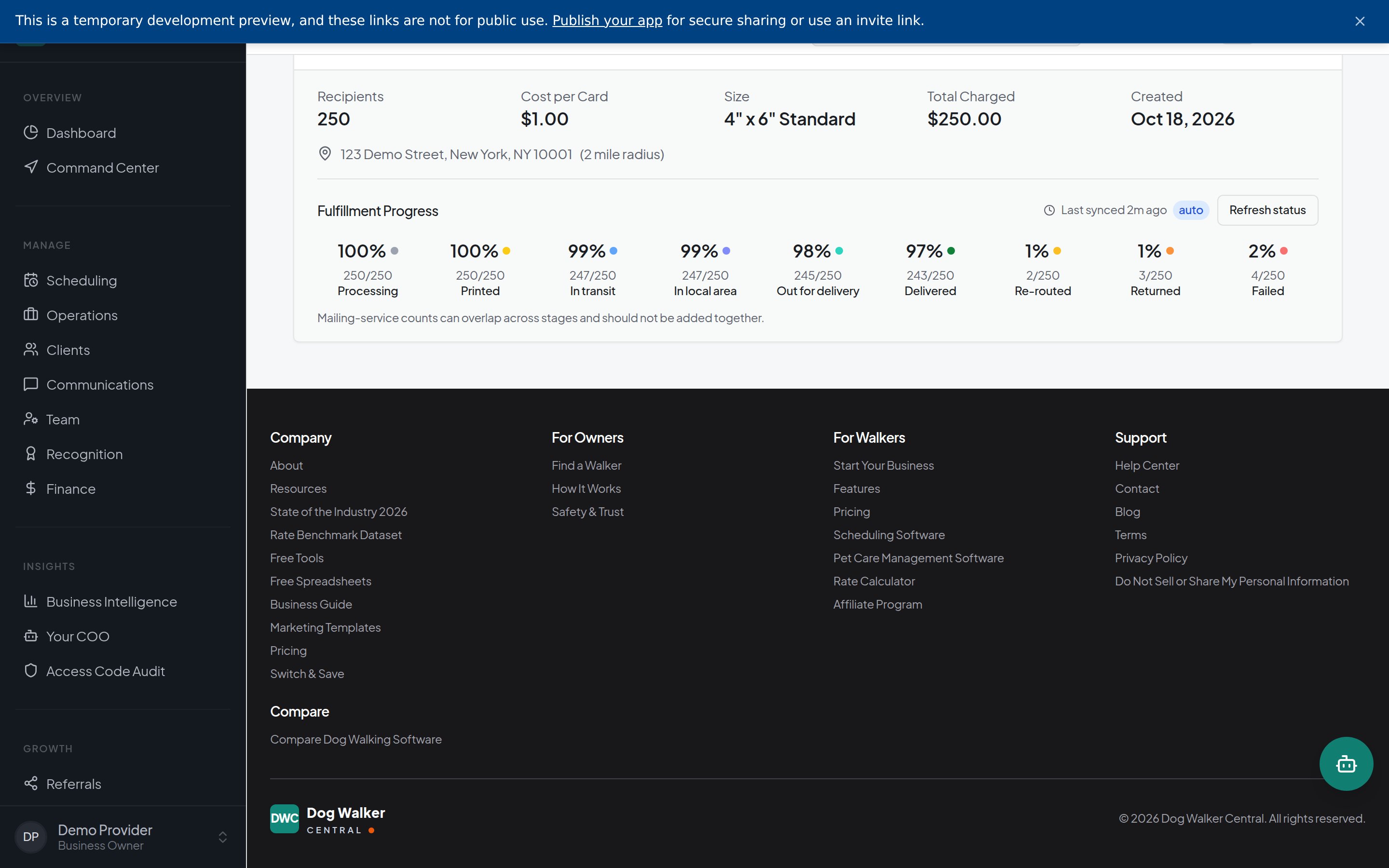Click the Switch & Save footer link
The image size is (1389, 868).
(307, 674)
